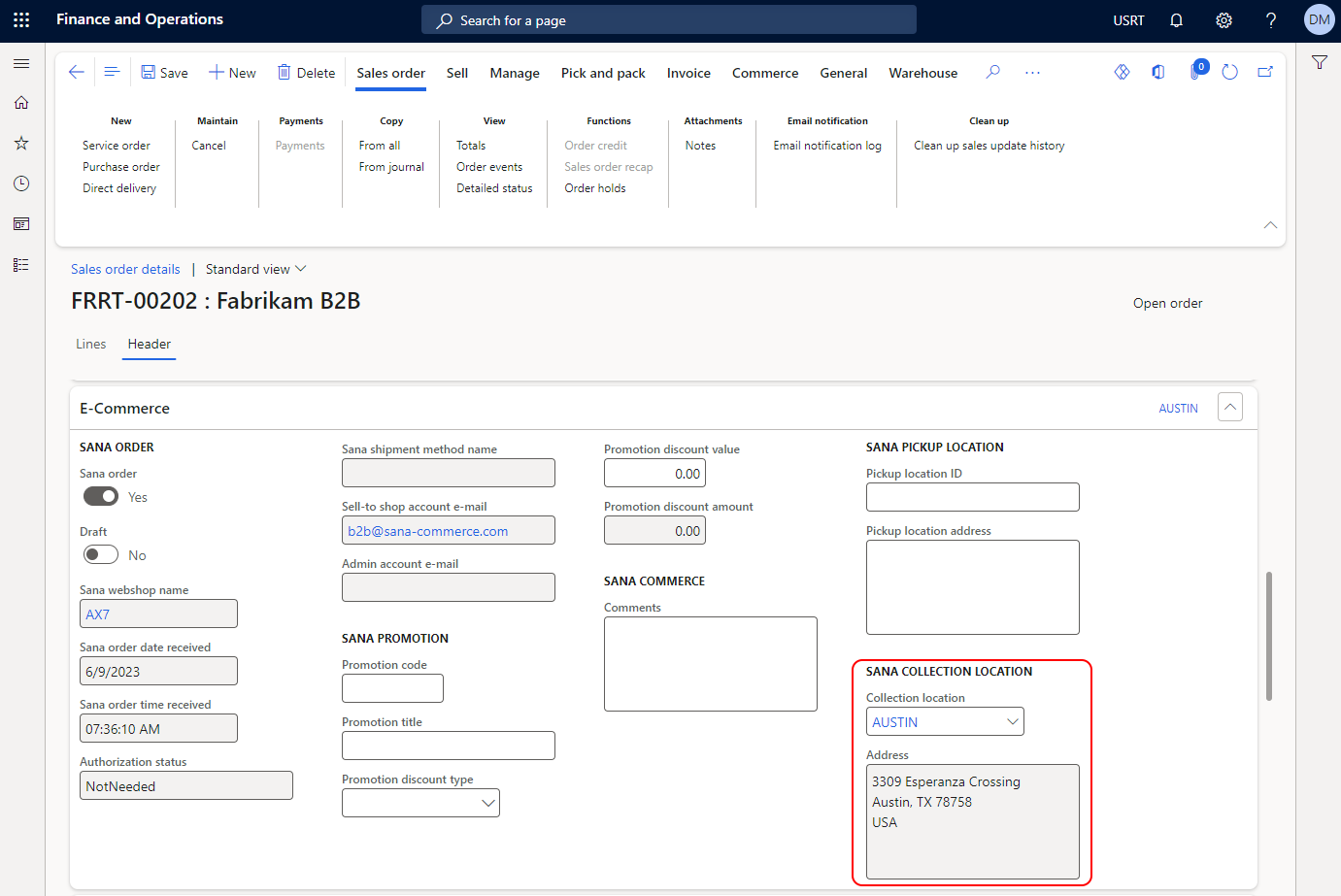This screenshot has height=896, width=1341.
Task: Search the action pane with magnifier icon
Action: 992,72
